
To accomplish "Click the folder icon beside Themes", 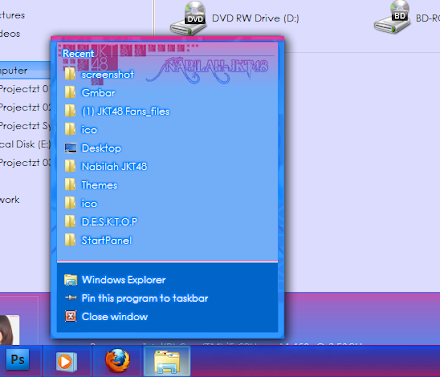I will [70, 184].
